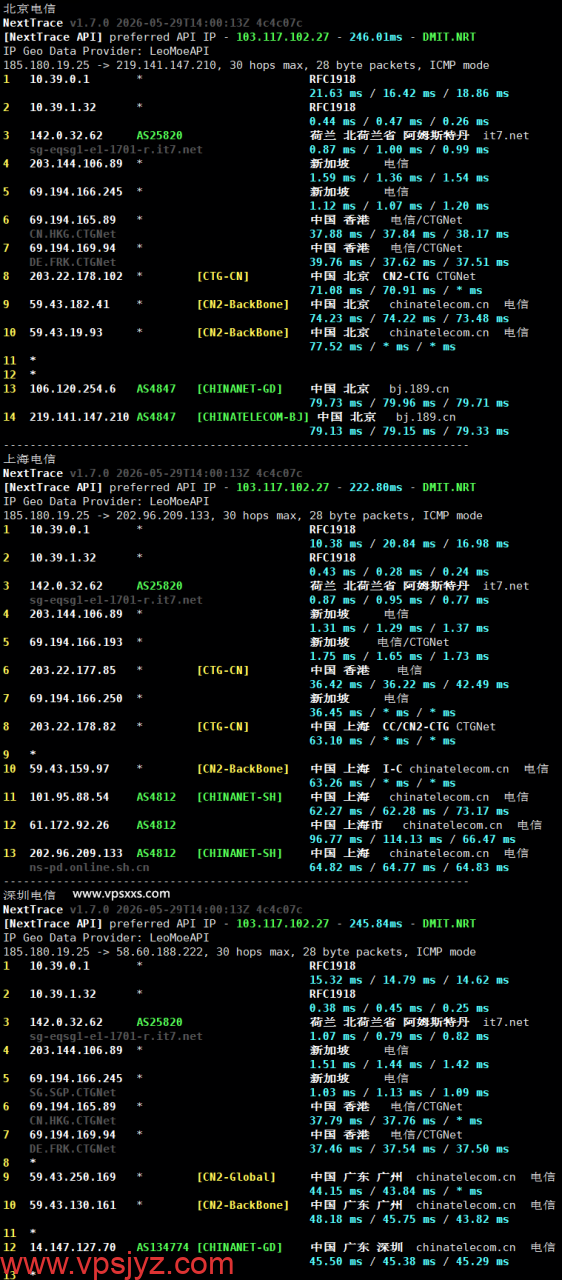
Task: Select the 北京电信 heading at top
Action: [29, 8]
